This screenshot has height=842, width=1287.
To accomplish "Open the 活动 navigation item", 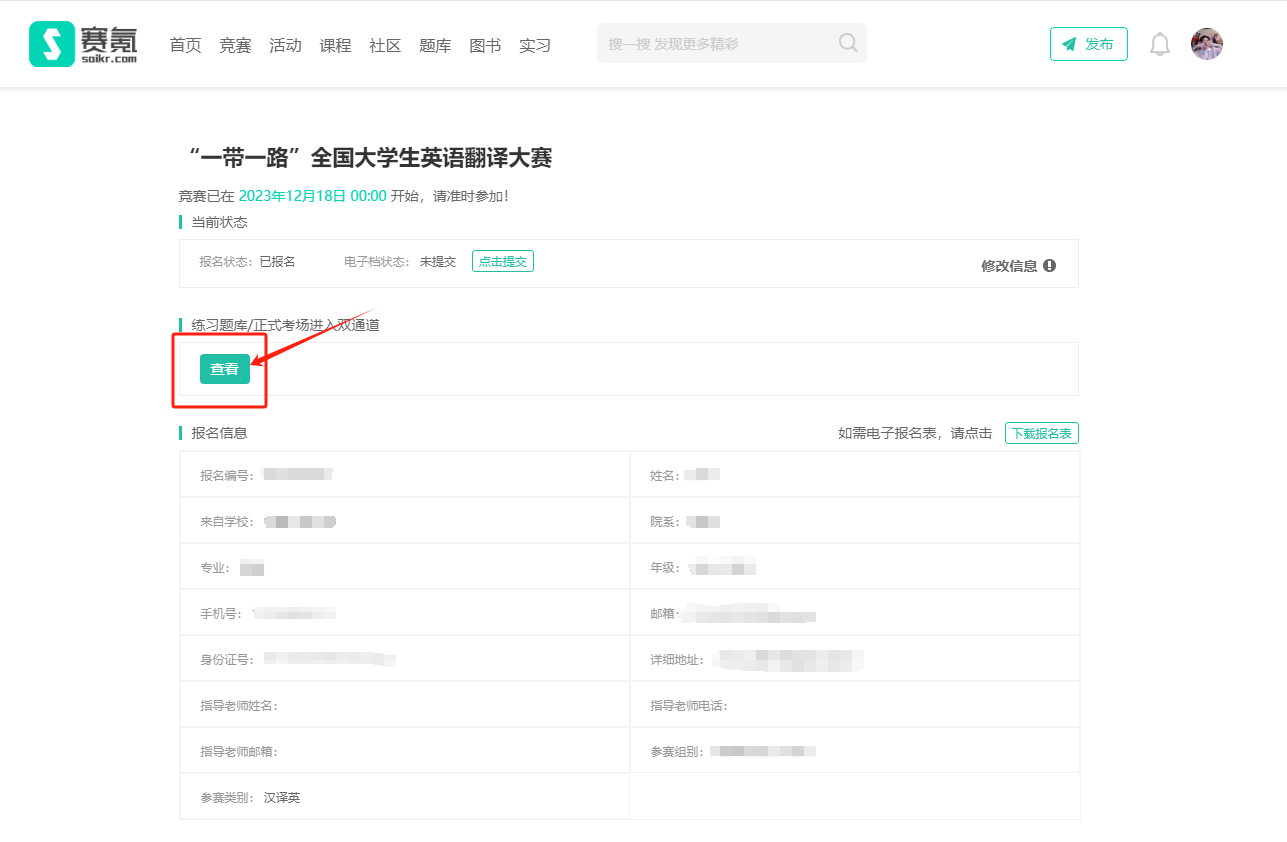I will click(285, 45).
